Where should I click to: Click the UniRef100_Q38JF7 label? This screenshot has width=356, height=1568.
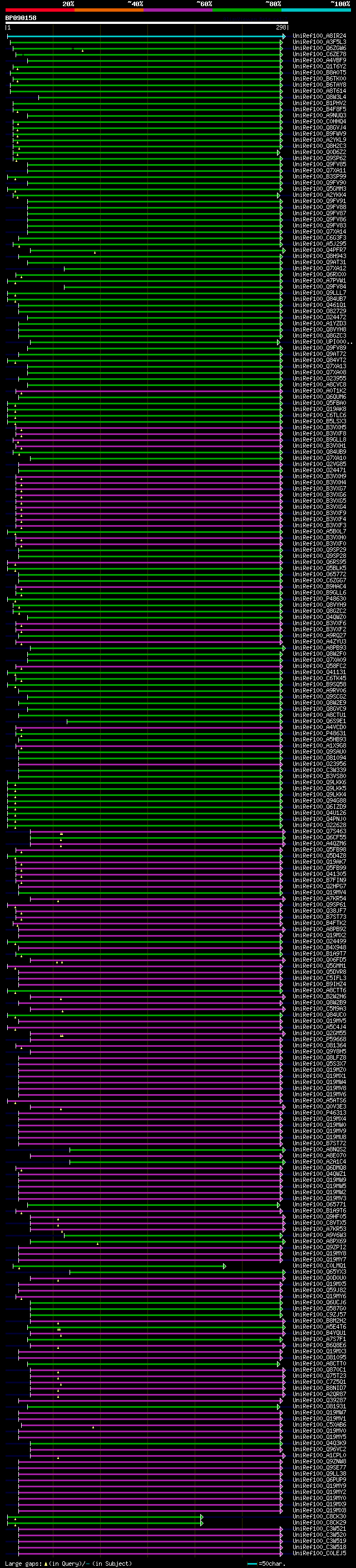click(319, 911)
